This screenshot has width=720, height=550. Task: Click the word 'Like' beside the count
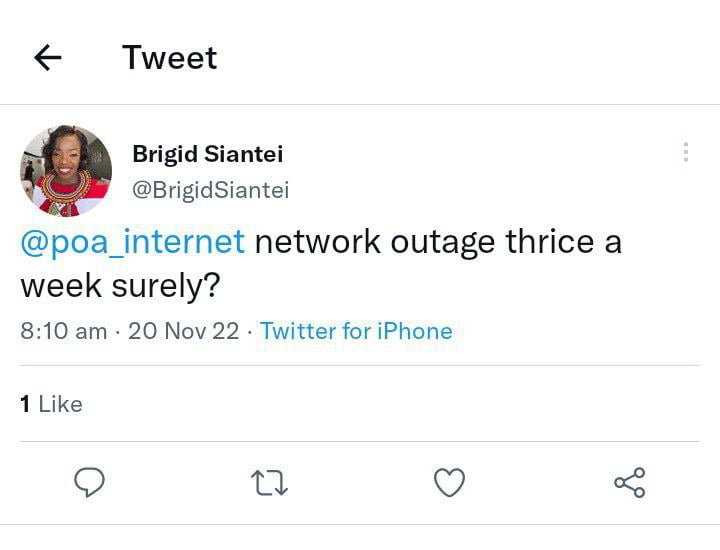61,404
